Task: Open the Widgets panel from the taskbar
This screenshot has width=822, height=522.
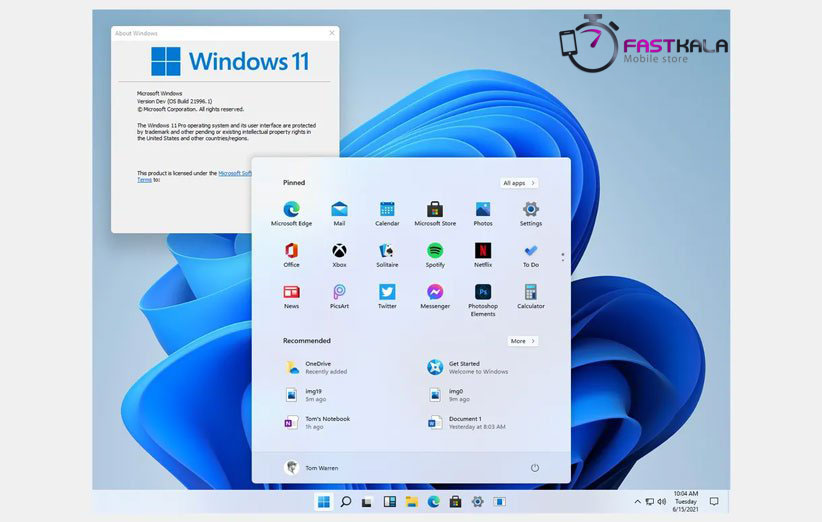Action: [x=390, y=502]
